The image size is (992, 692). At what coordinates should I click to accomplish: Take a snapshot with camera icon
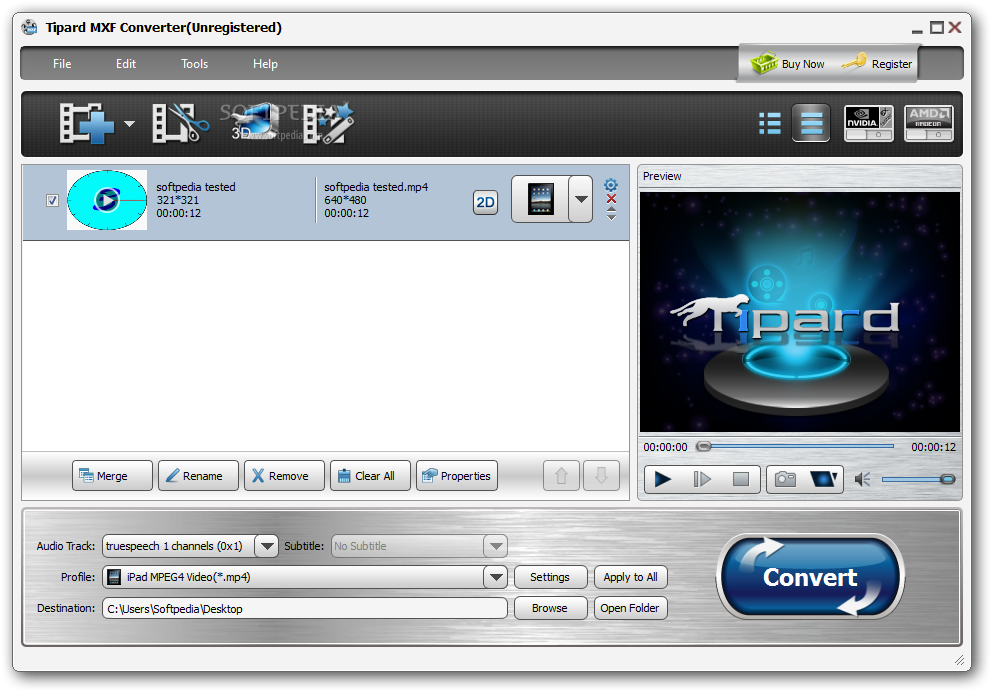[785, 479]
